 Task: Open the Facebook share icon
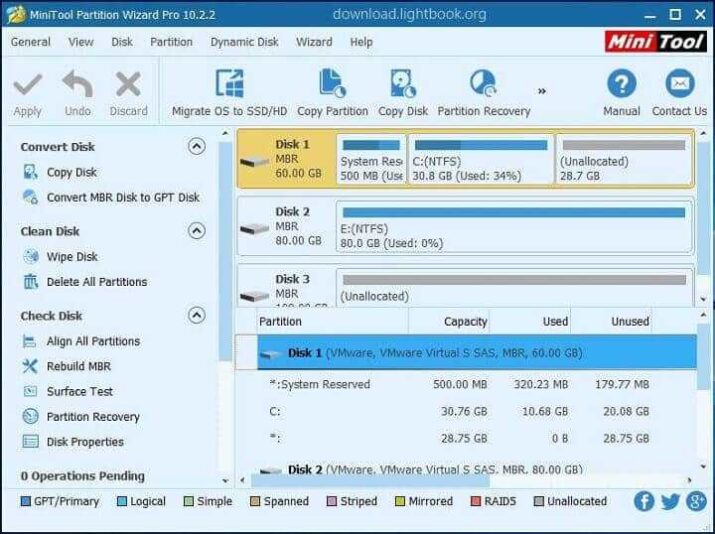(x=644, y=501)
